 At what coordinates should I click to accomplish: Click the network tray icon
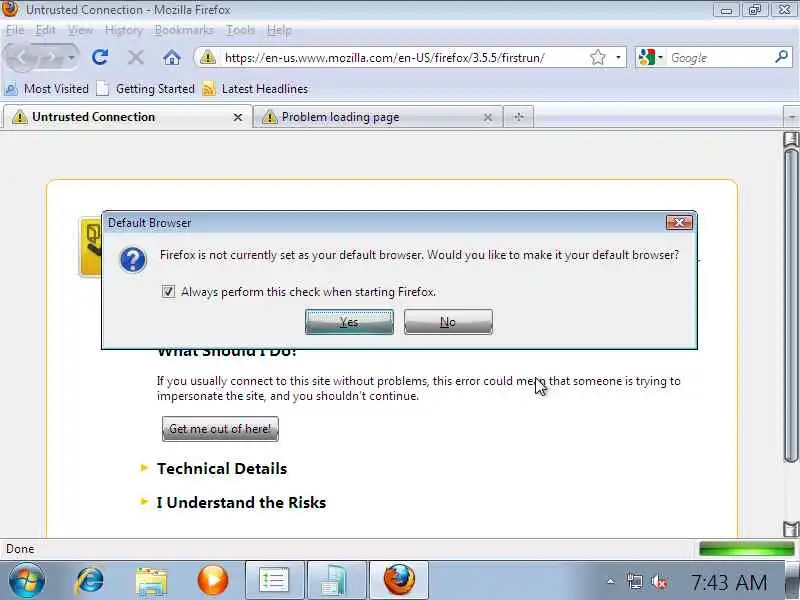point(635,582)
